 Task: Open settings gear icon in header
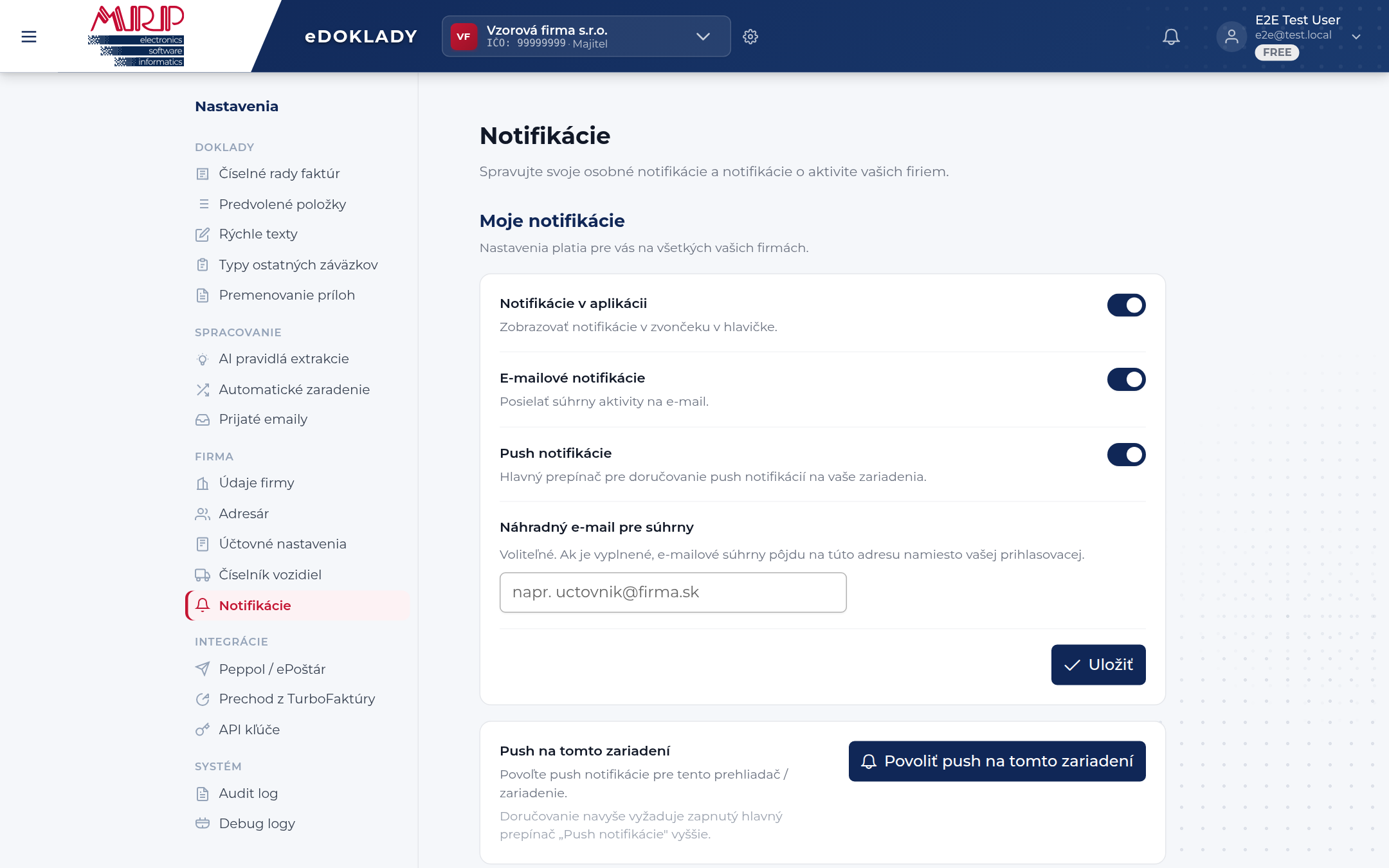[x=750, y=37]
